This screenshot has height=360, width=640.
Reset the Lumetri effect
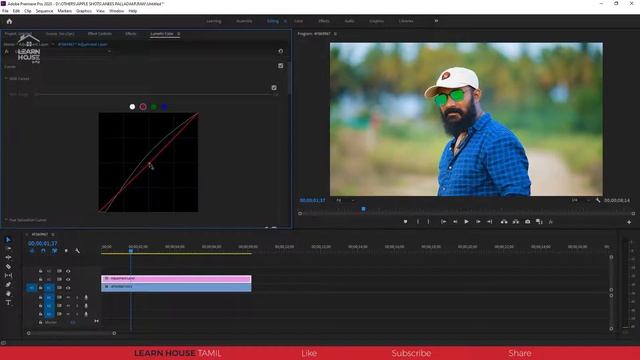pyautogui.click(x=280, y=51)
